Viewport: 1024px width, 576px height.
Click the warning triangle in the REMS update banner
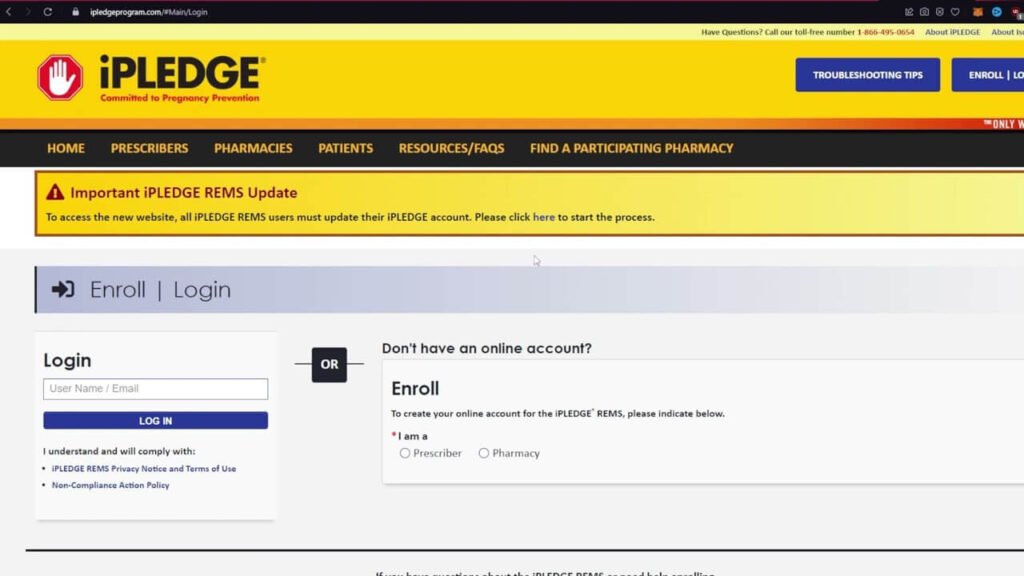(53, 192)
